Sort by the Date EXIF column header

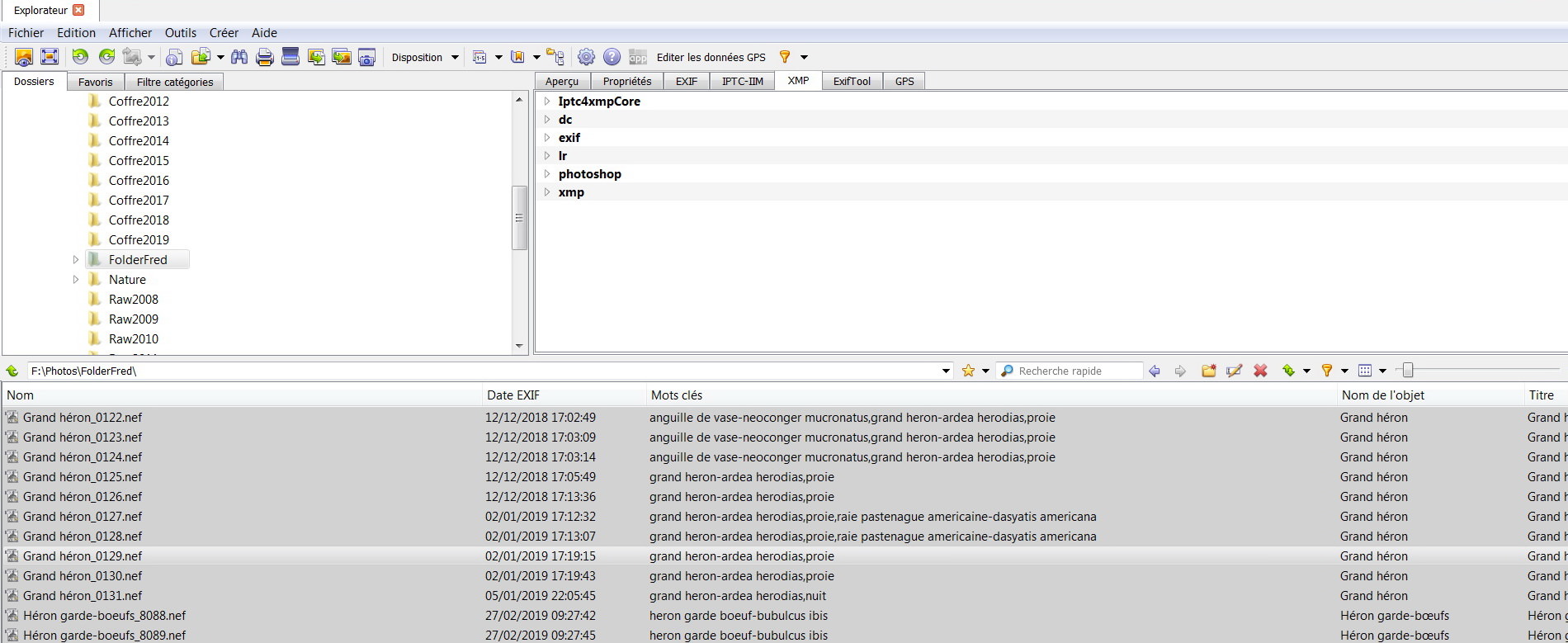point(513,395)
